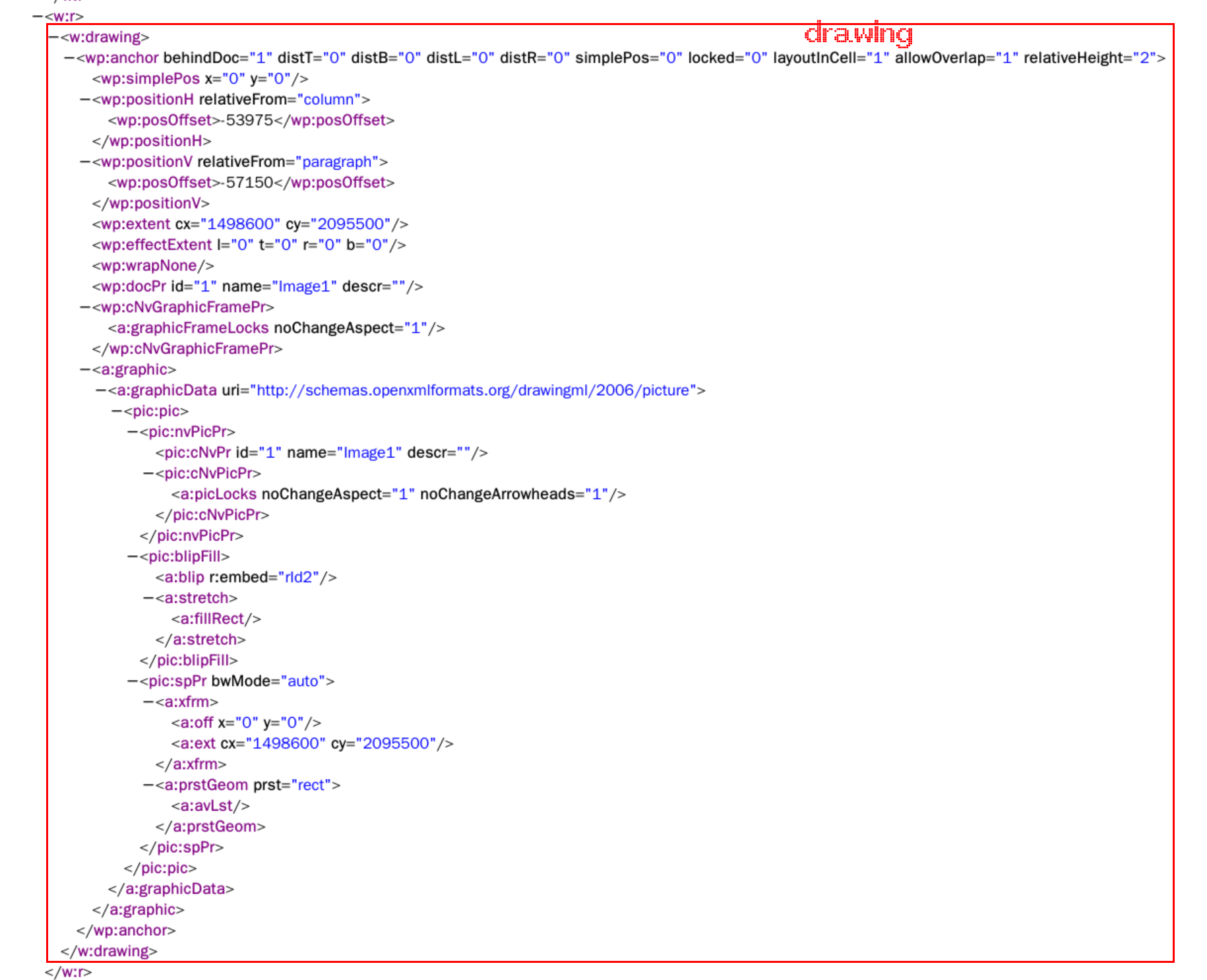Click the closing </w:drawing> tag
The width and height of the screenshot is (1207, 980).
109,951
